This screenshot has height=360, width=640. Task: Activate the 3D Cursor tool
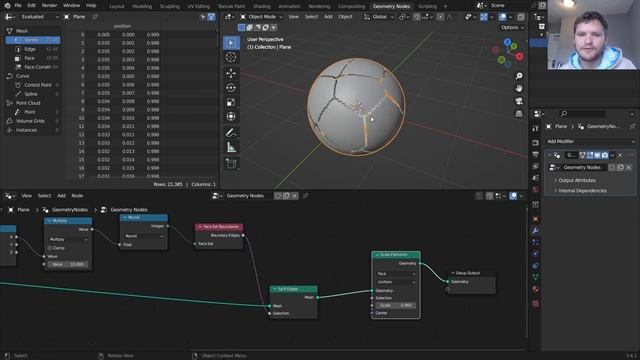coord(231,57)
